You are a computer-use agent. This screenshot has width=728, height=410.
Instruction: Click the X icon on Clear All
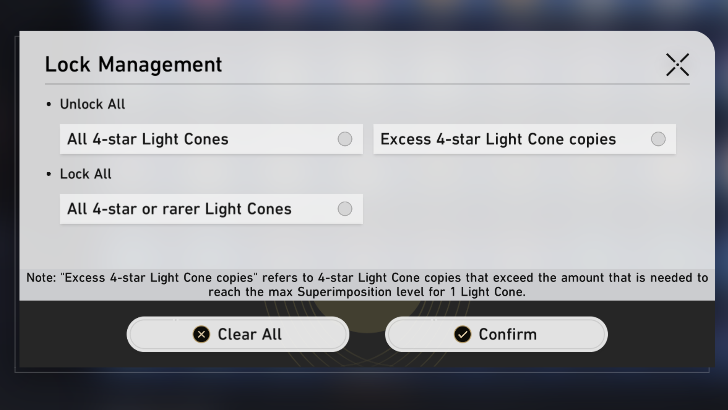[201, 334]
